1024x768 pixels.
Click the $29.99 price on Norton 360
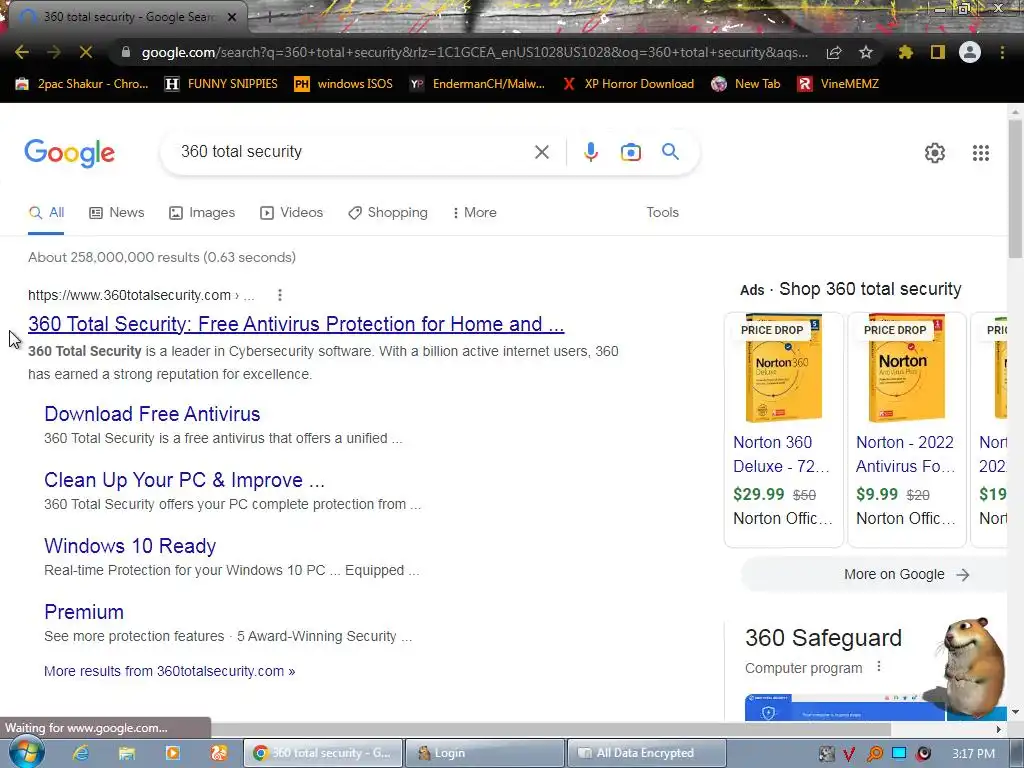(758, 494)
